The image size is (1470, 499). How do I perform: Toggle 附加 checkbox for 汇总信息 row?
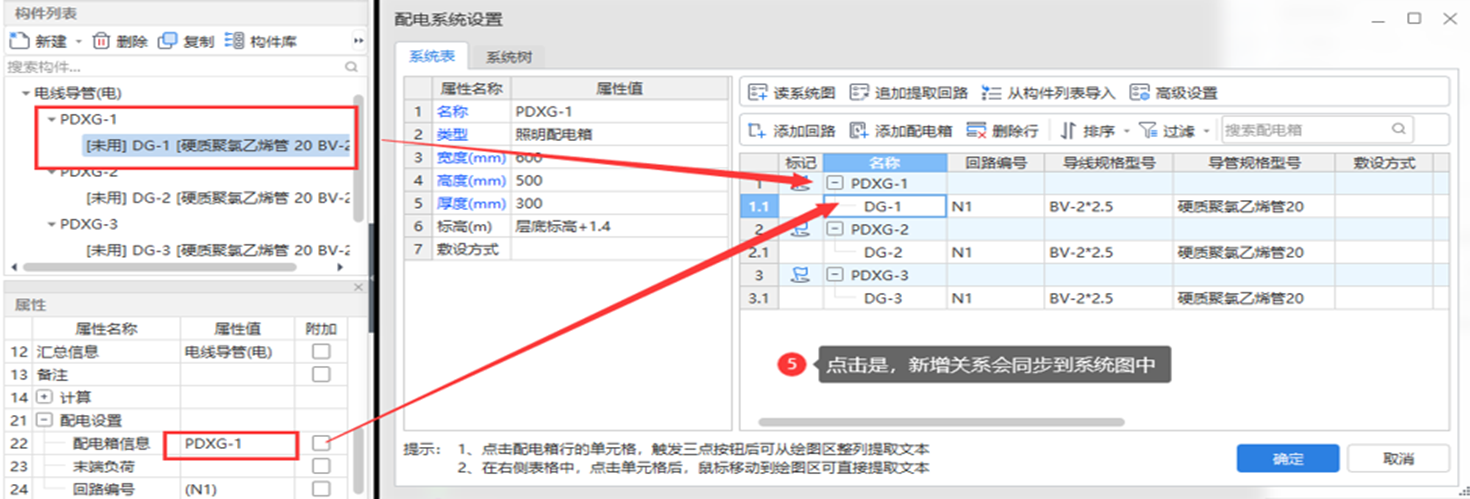click(321, 351)
